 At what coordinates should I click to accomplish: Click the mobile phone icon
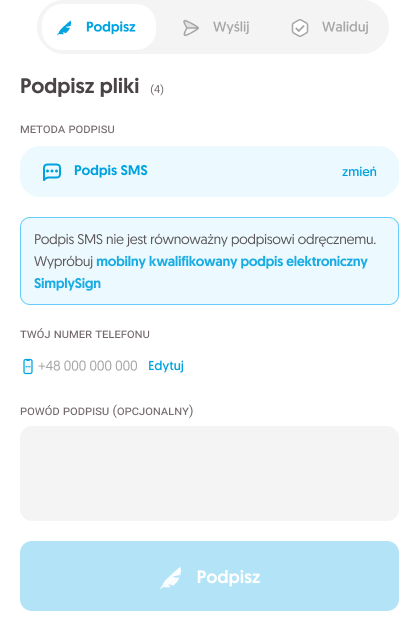(x=28, y=366)
